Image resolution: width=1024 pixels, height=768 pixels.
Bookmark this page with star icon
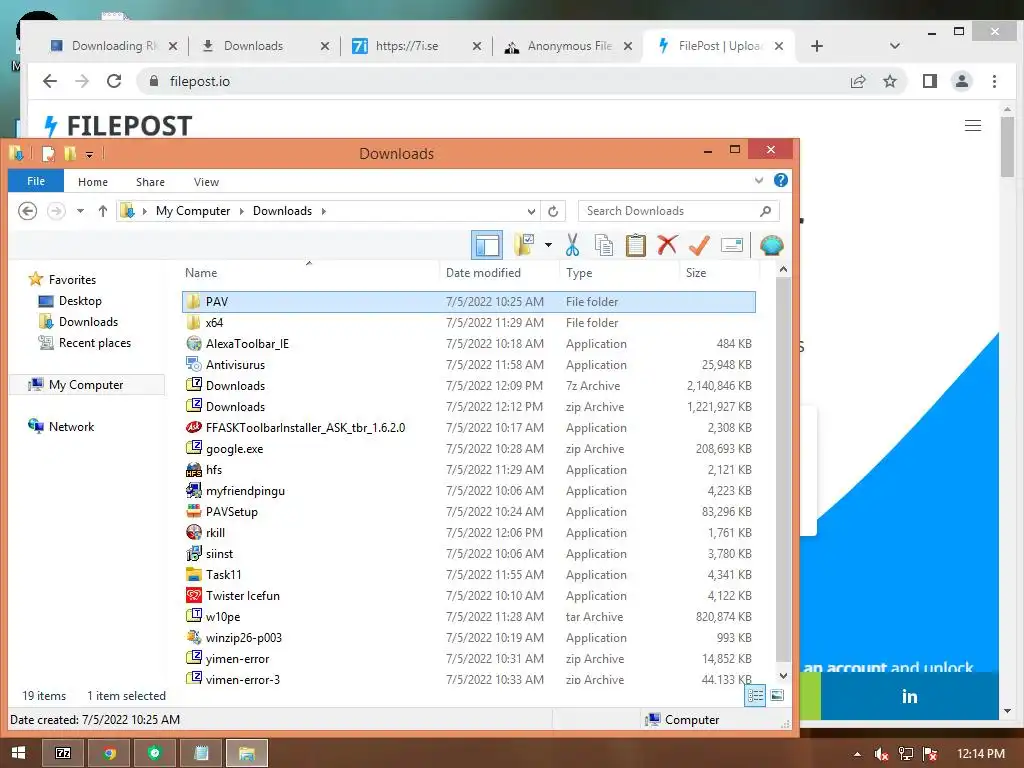click(889, 81)
